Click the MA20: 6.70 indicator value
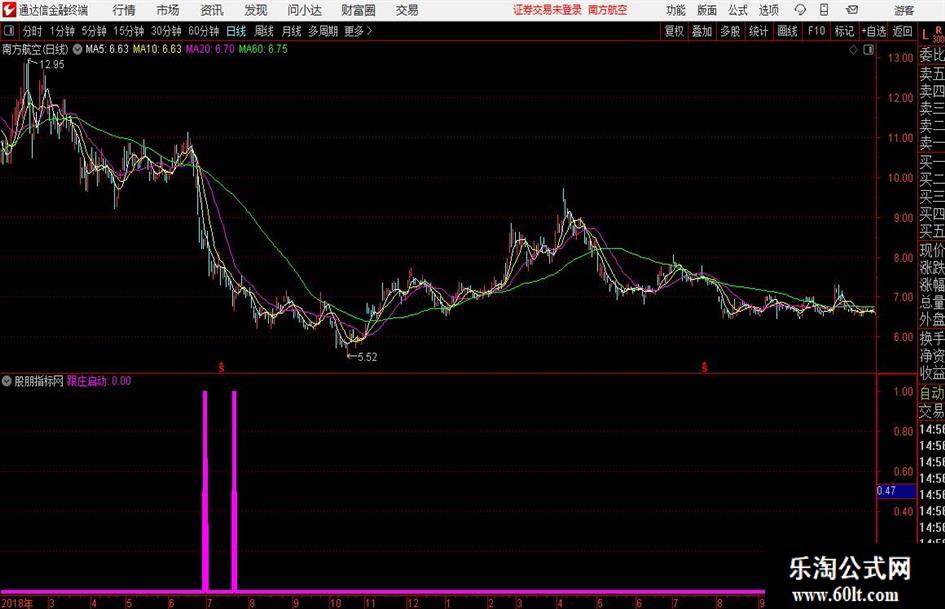 [x=210, y=49]
